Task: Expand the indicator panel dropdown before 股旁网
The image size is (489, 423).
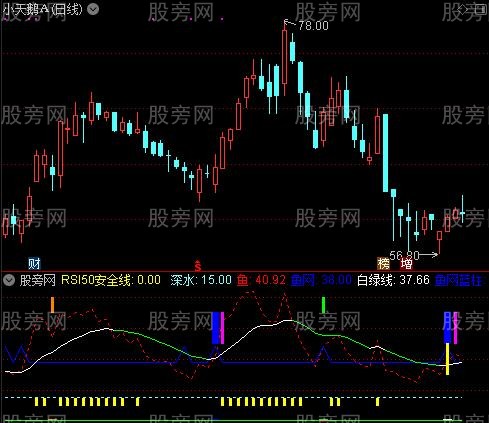Action: point(9,280)
